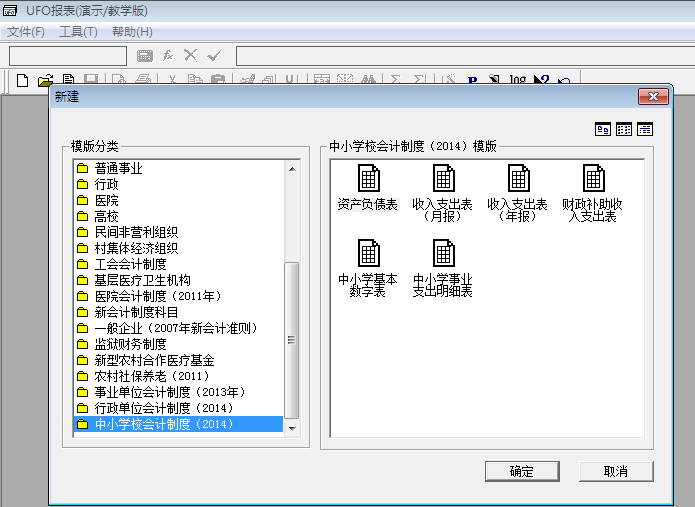Pick the 中小学基本数字表 template

pyautogui.click(x=368, y=254)
